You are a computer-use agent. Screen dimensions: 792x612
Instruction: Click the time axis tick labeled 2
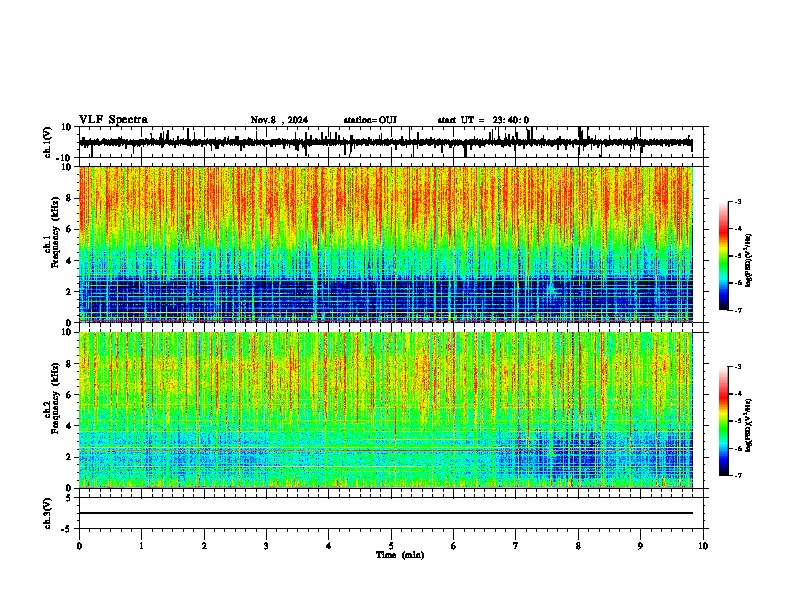(x=204, y=546)
